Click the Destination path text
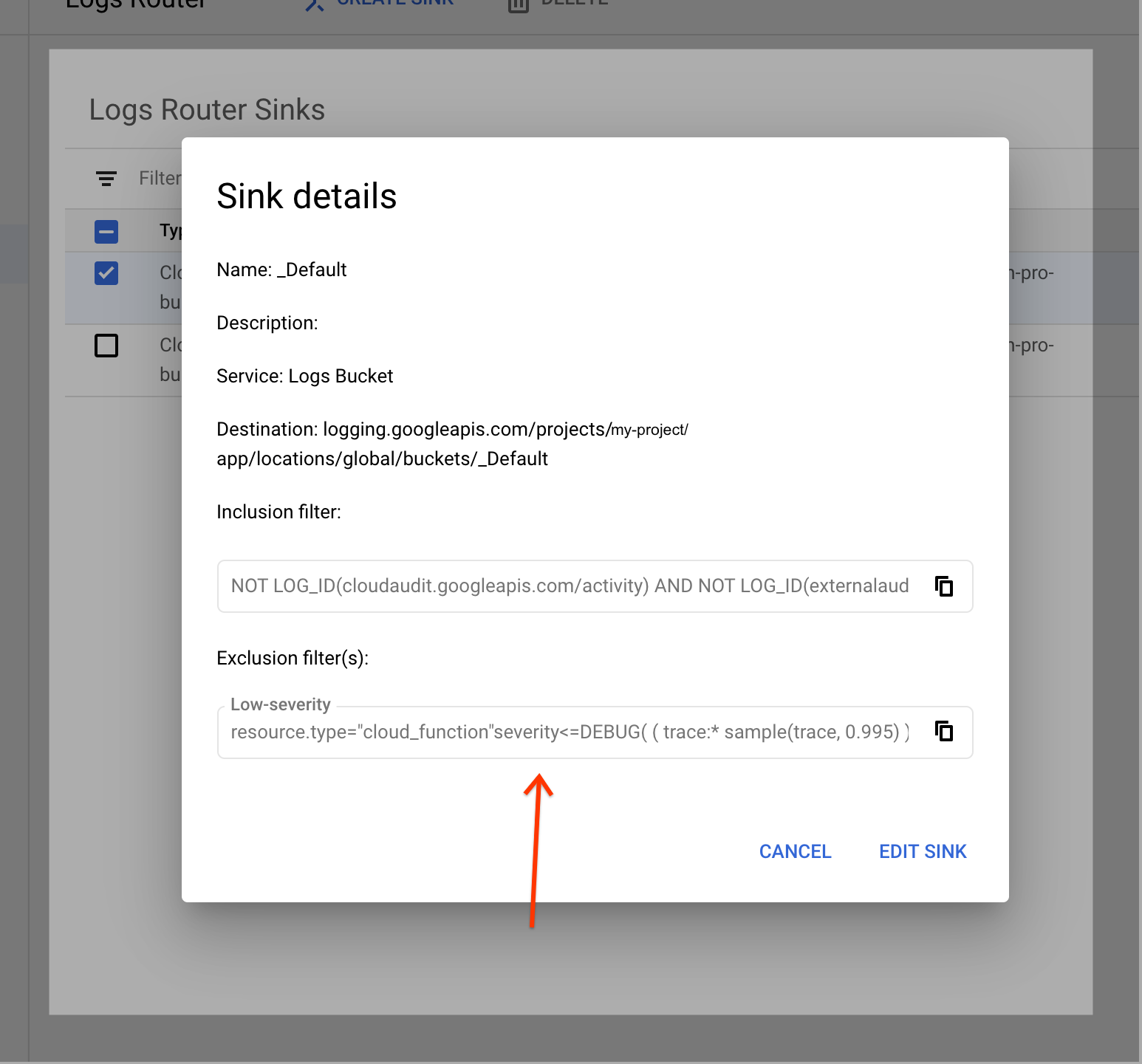Screen dimensions: 1142x1064 coord(451,443)
